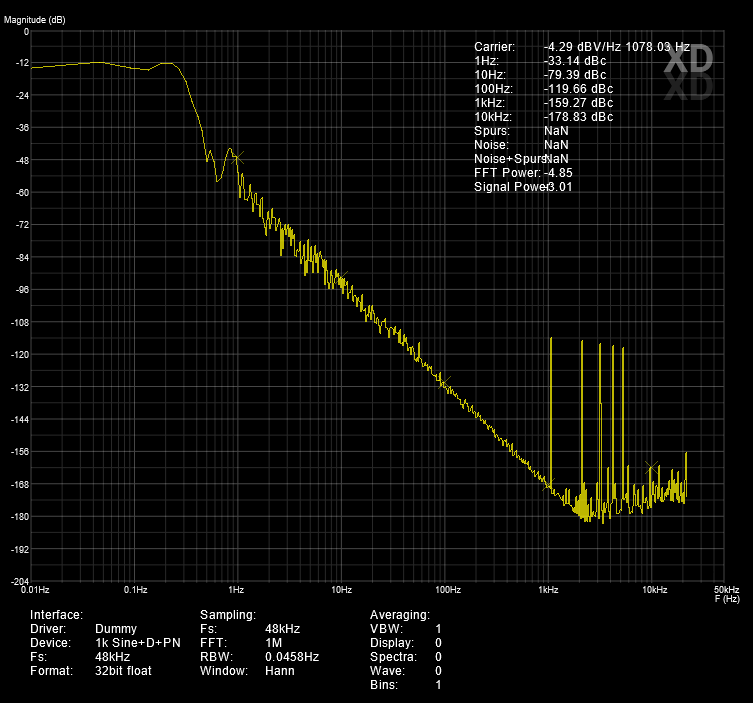Click the -12 tick on magnitude axis
Viewport: 753px width, 703px height.
(22, 63)
